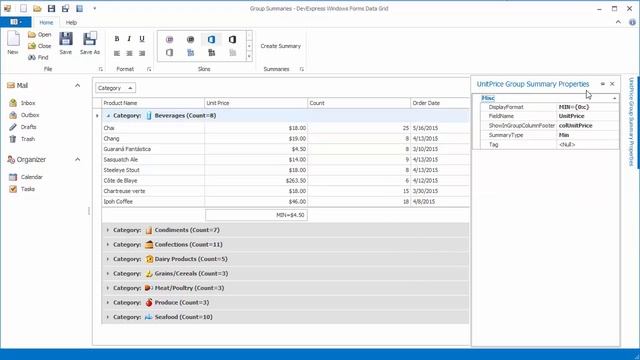Sort by Order Date column header
The width and height of the screenshot is (640, 360).
tap(440, 103)
